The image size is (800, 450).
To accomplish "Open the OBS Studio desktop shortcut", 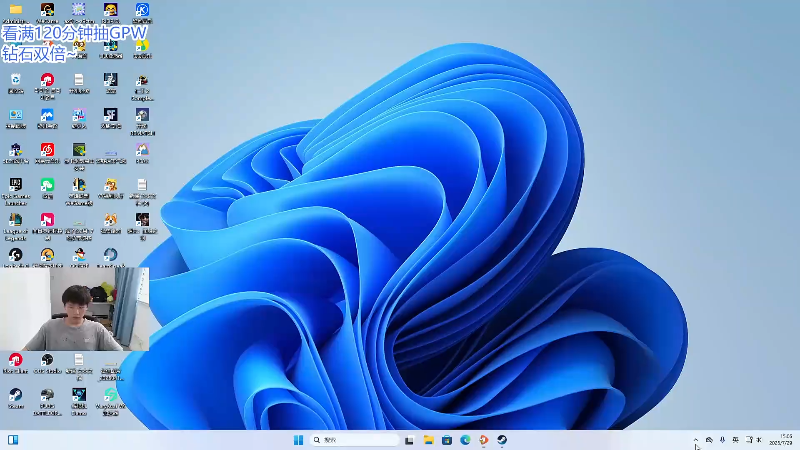I will tap(47, 360).
